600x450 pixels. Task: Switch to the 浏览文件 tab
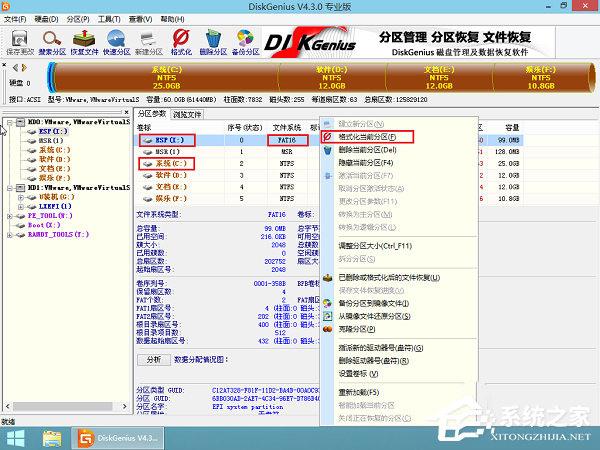189,115
